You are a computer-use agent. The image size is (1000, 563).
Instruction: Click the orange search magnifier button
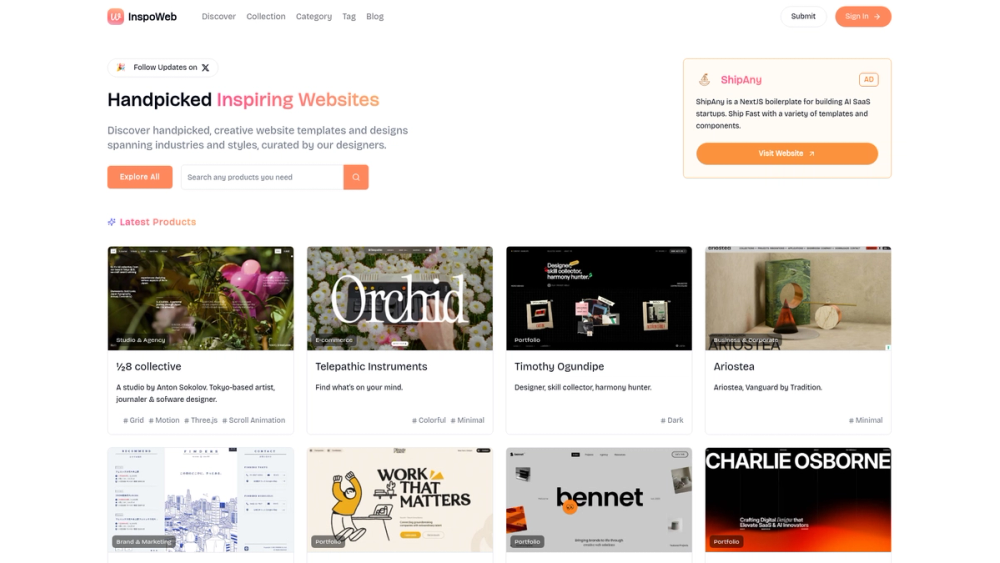click(x=356, y=177)
